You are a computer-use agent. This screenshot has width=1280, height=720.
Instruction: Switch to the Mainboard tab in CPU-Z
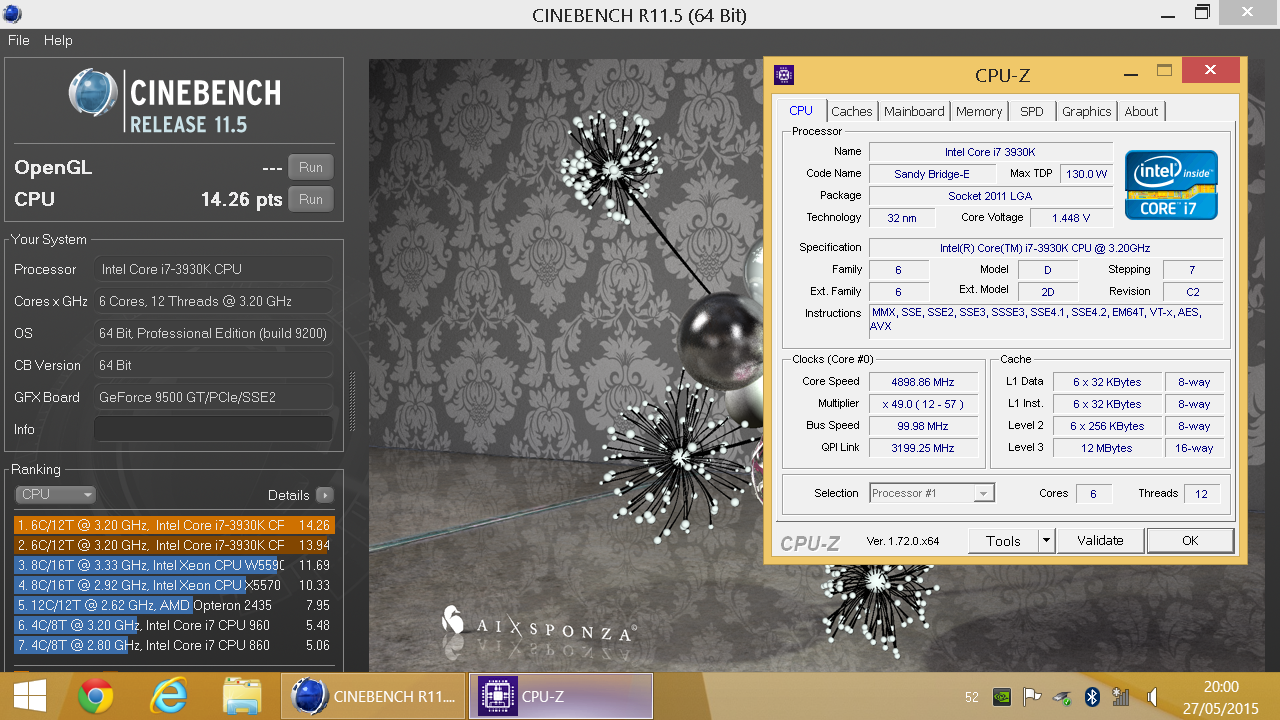(x=914, y=111)
